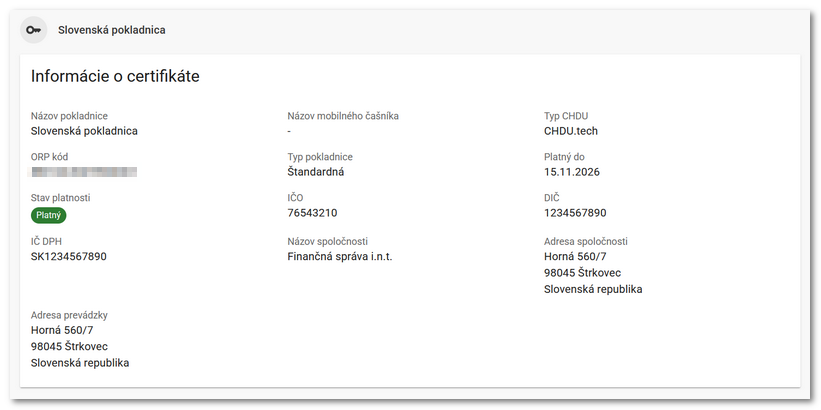Click the green Platný status badge

[49, 215]
